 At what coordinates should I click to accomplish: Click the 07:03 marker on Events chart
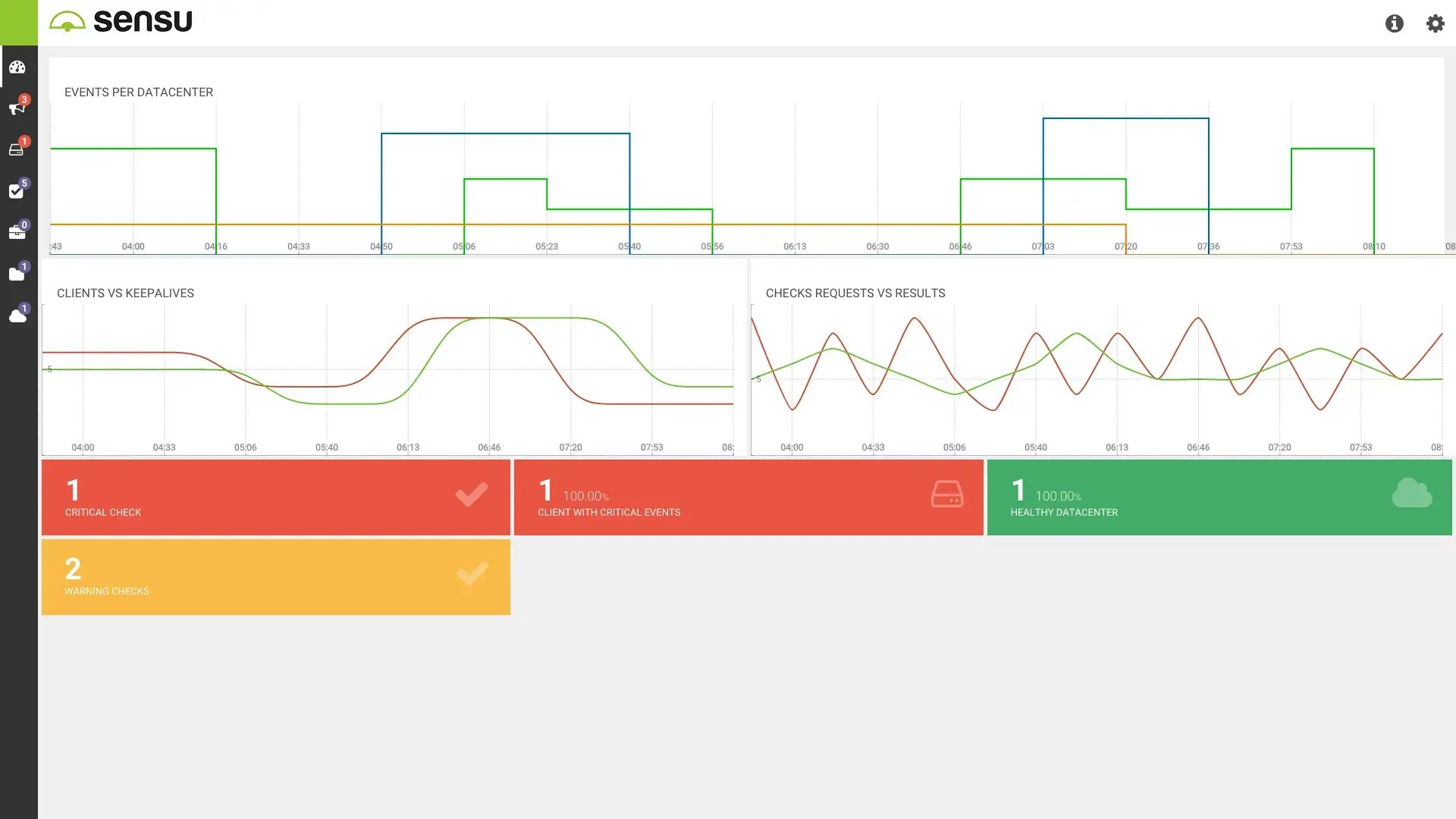(x=1043, y=246)
